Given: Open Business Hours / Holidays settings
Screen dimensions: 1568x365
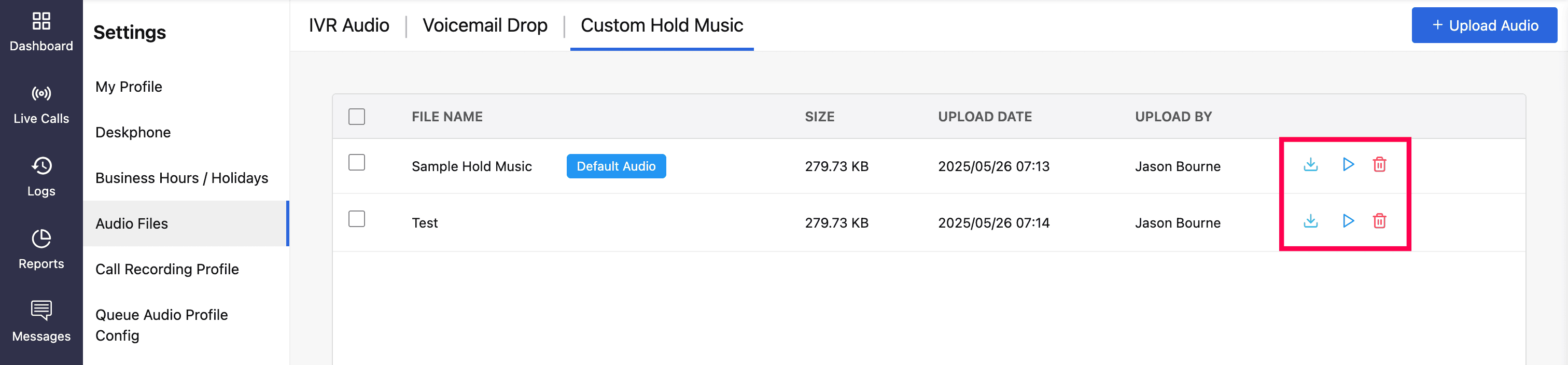Looking at the screenshot, I should point(181,178).
